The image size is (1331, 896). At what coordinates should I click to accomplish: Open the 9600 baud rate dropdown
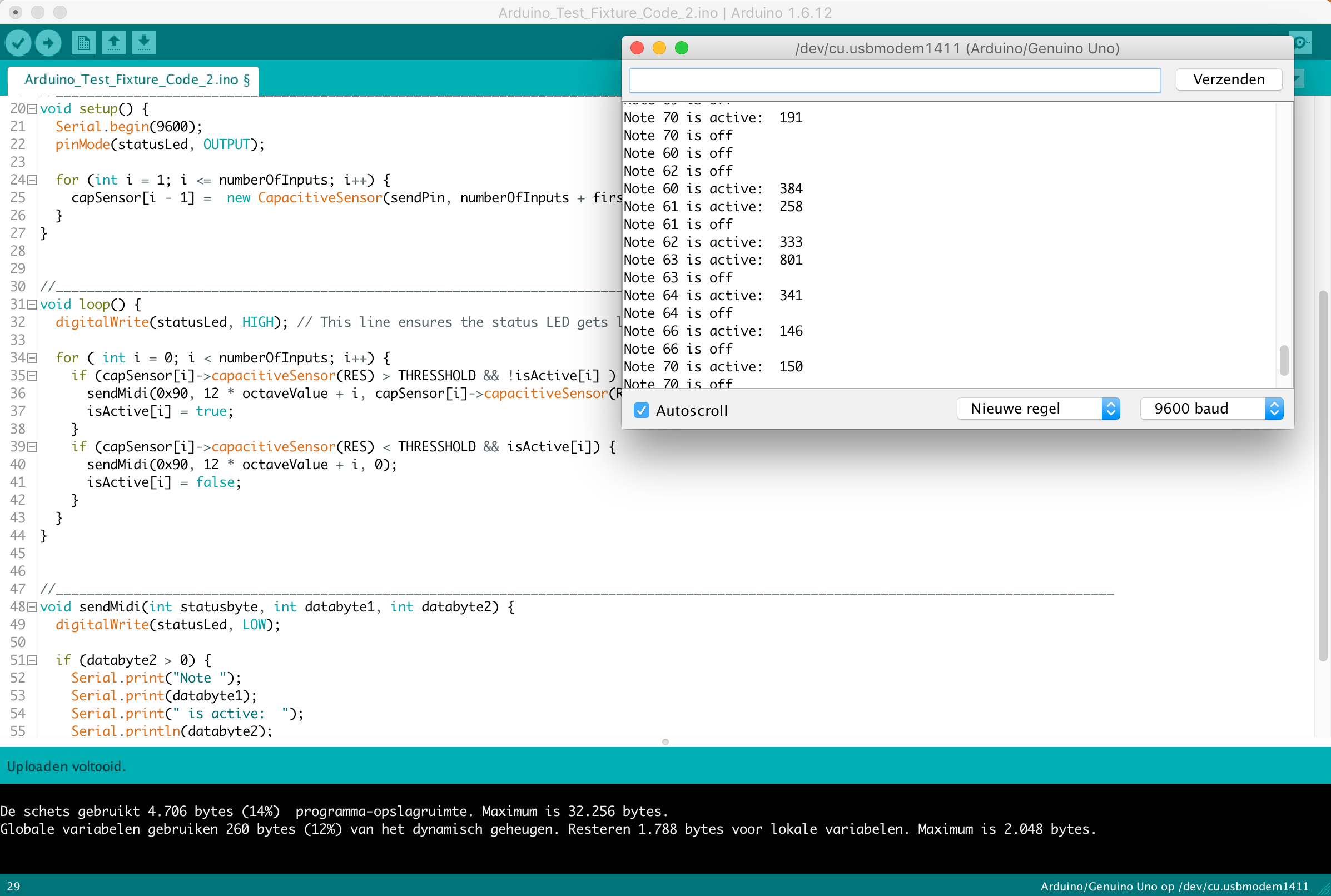pos(1211,409)
